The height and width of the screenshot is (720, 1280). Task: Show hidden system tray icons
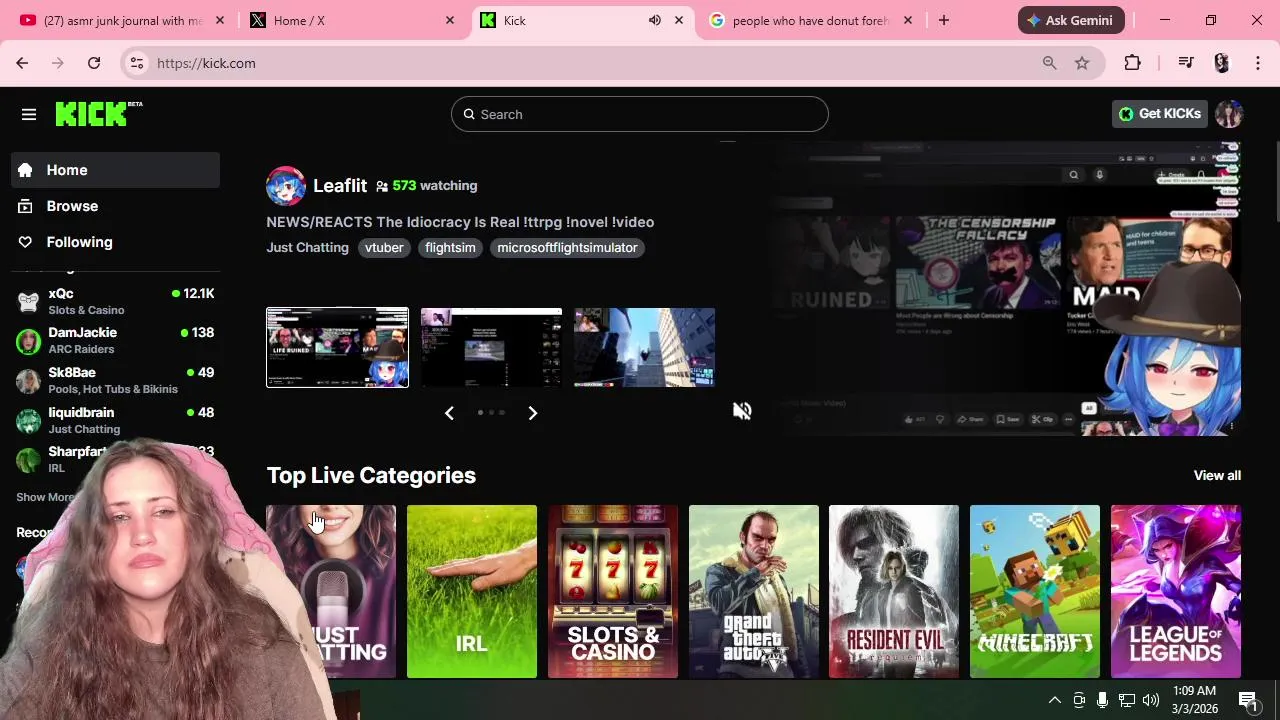tap(1054, 700)
